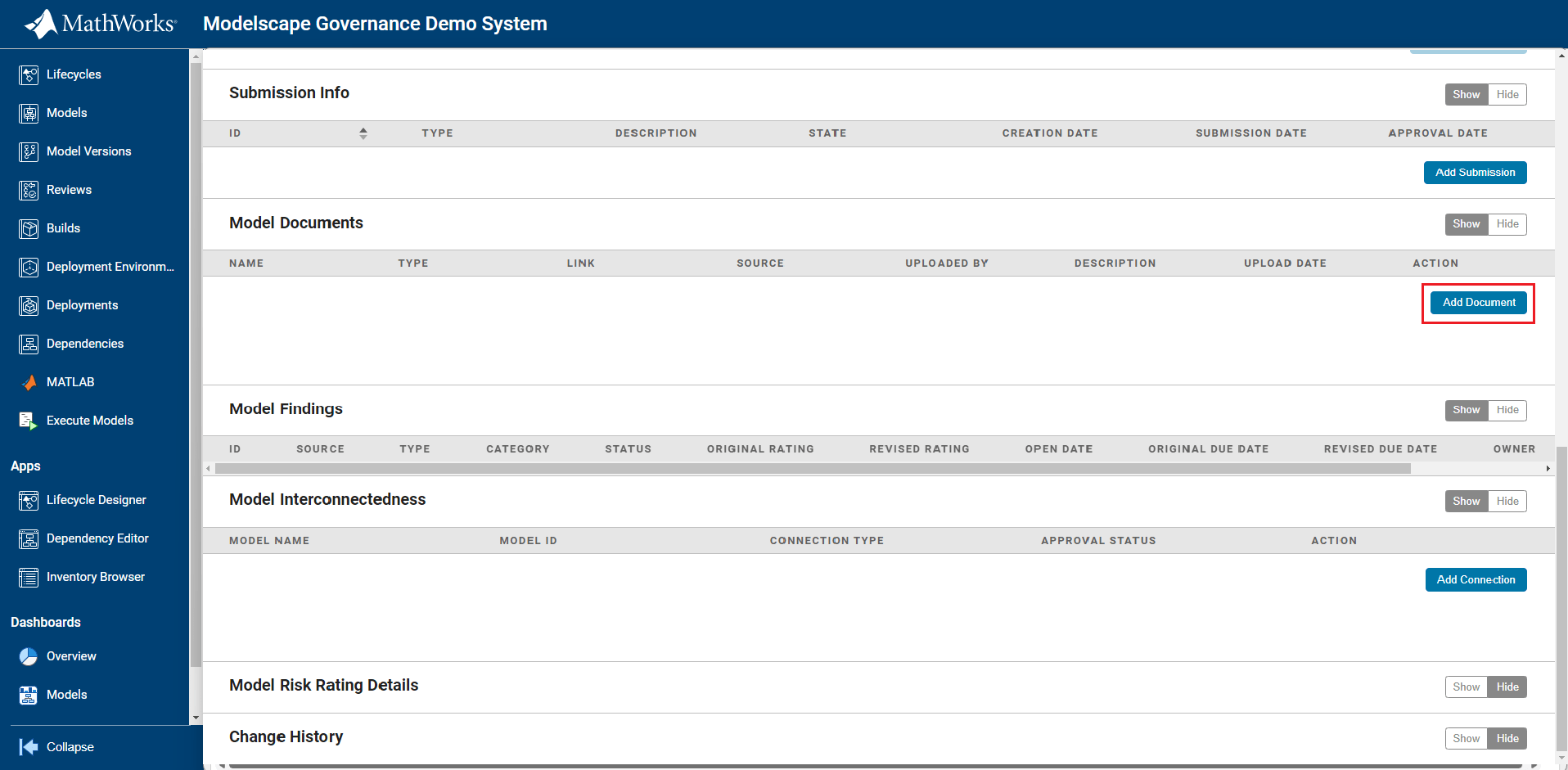Open the Inventory Browser app
The image size is (1568, 770).
point(29,576)
